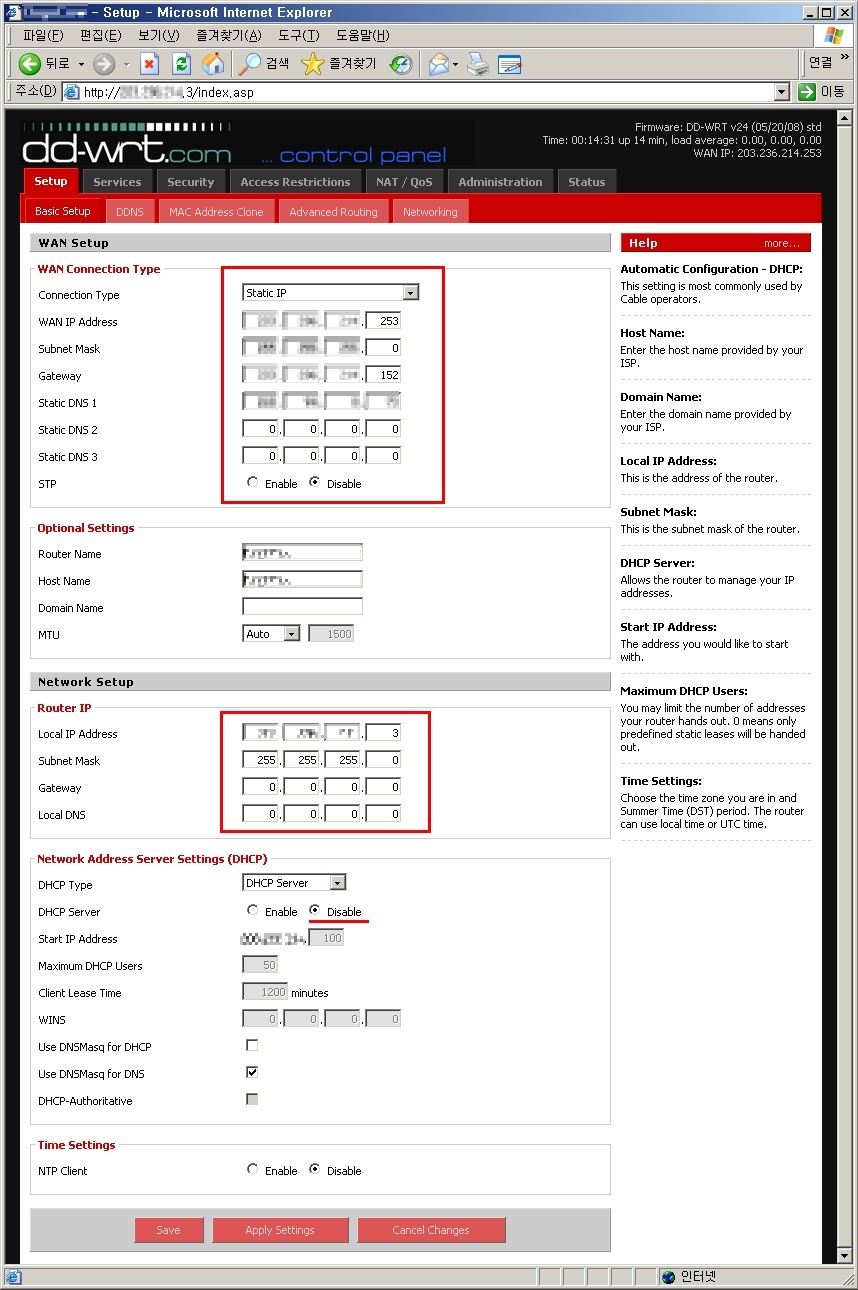The width and height of the screenshot is (858, 1290).
Task: Click the Apply Settings button
Action: click(x=280, y=1230)
